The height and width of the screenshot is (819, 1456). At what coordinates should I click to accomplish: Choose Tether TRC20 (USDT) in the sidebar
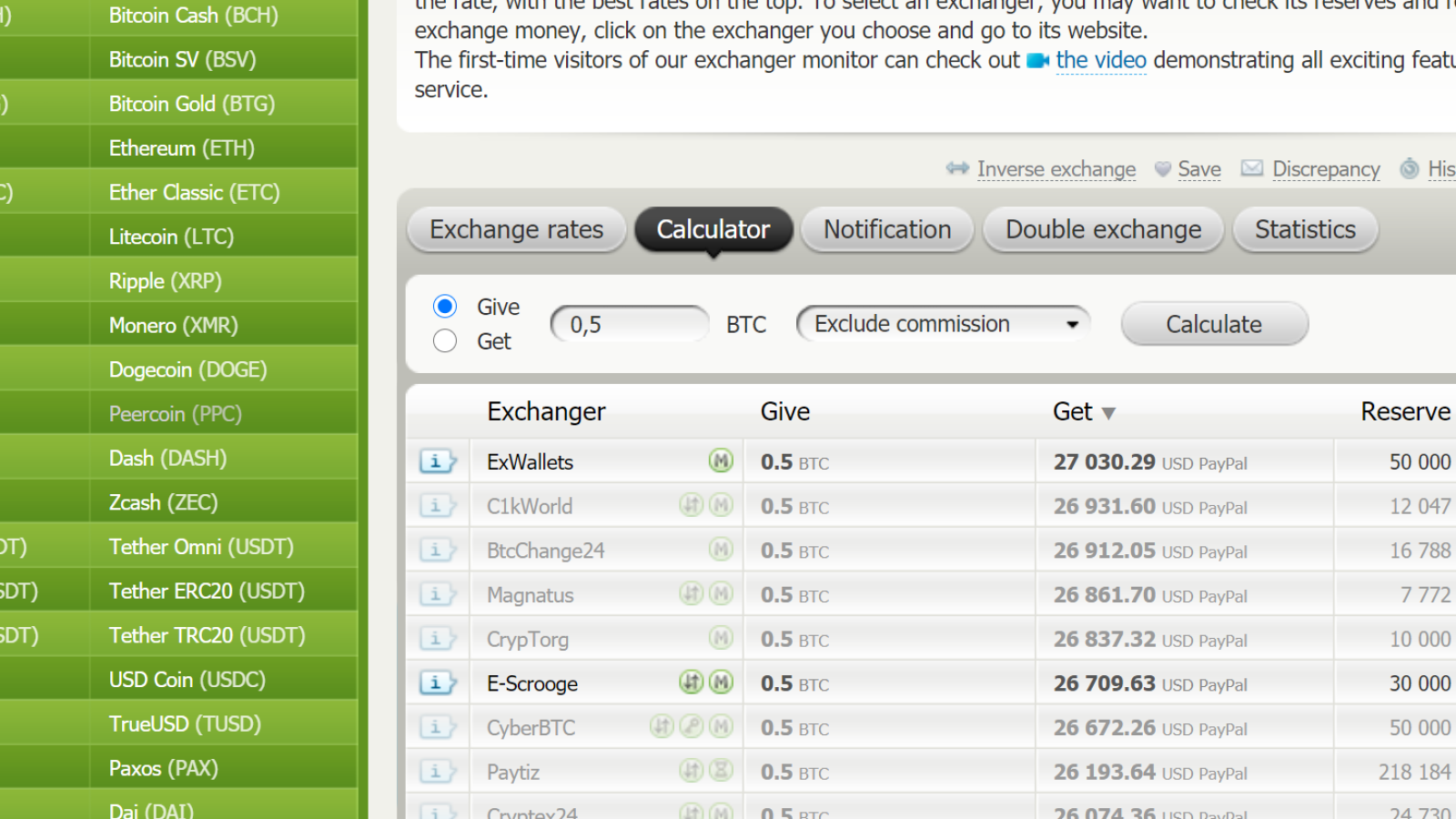[x=207, y=635]
